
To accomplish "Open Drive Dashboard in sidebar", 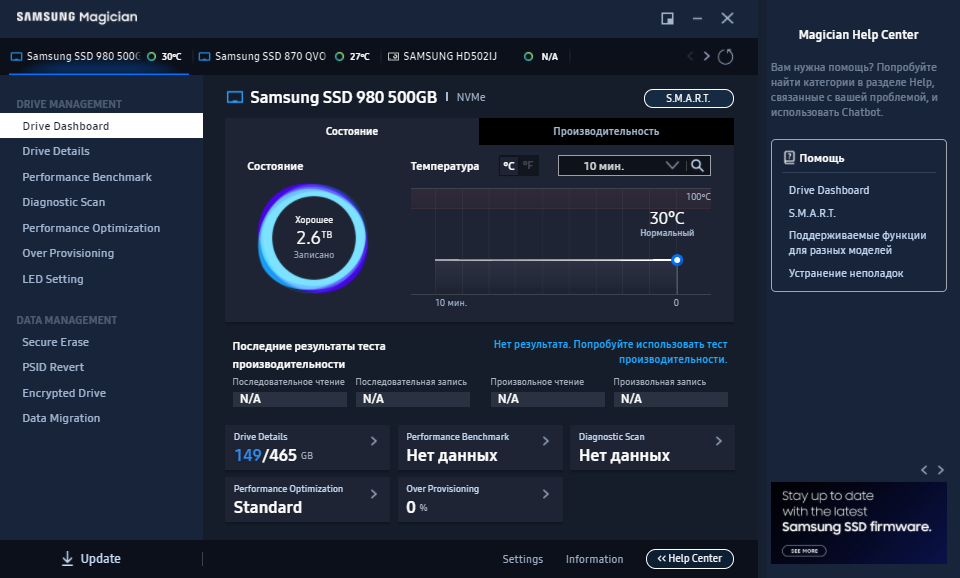I will click(x=101, y=126).
